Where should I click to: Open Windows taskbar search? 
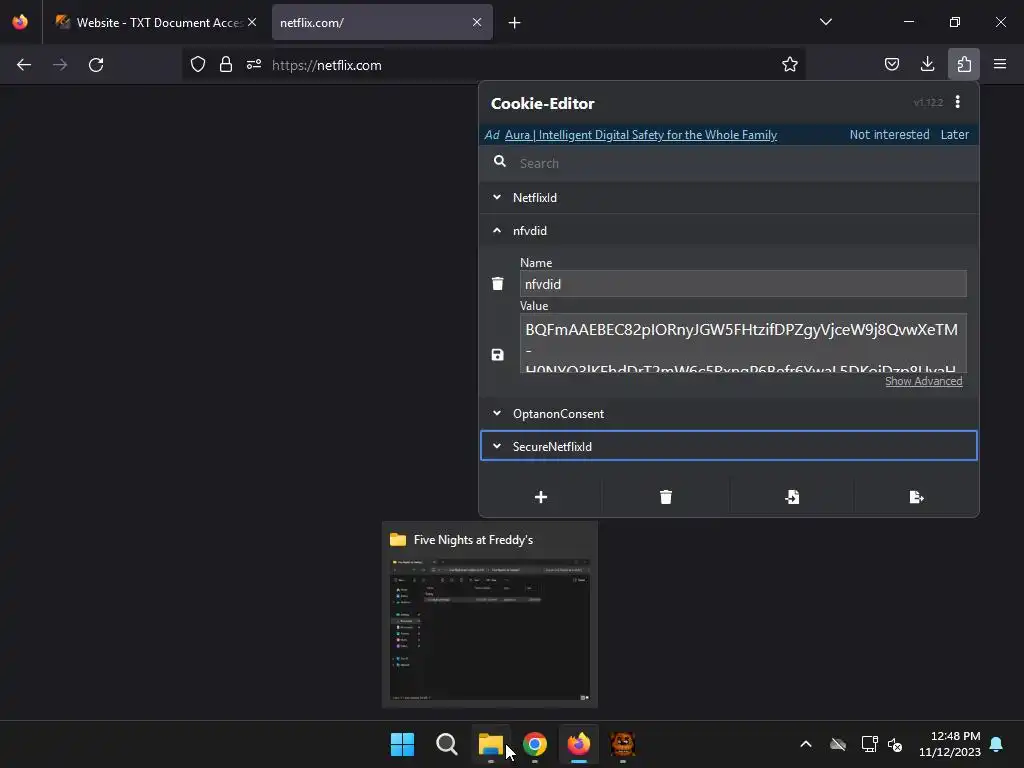pos(447,744)
